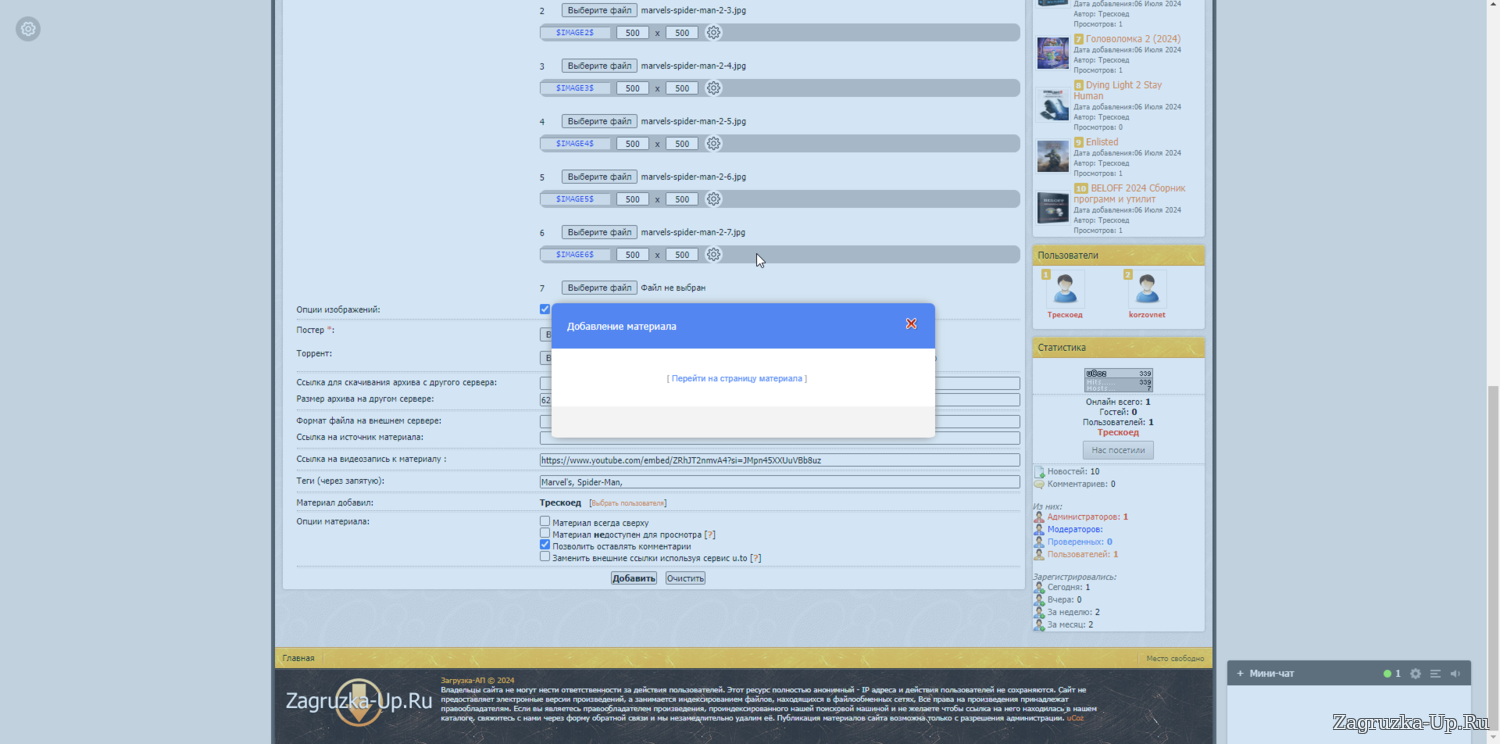The image size is (1500, 744).
Task: Tick Заменить внешние ссылки u.to checkbox
Action: click(545, 557)
